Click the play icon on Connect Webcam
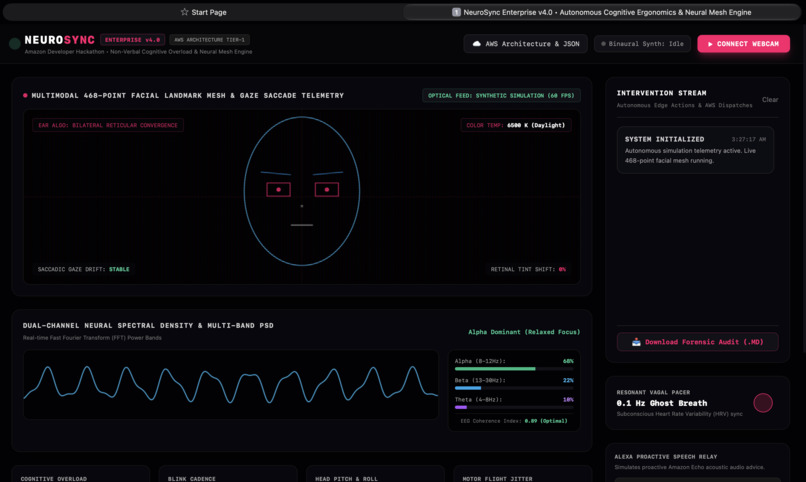Screen dimensions: 806x482 [x=710, y=44]
